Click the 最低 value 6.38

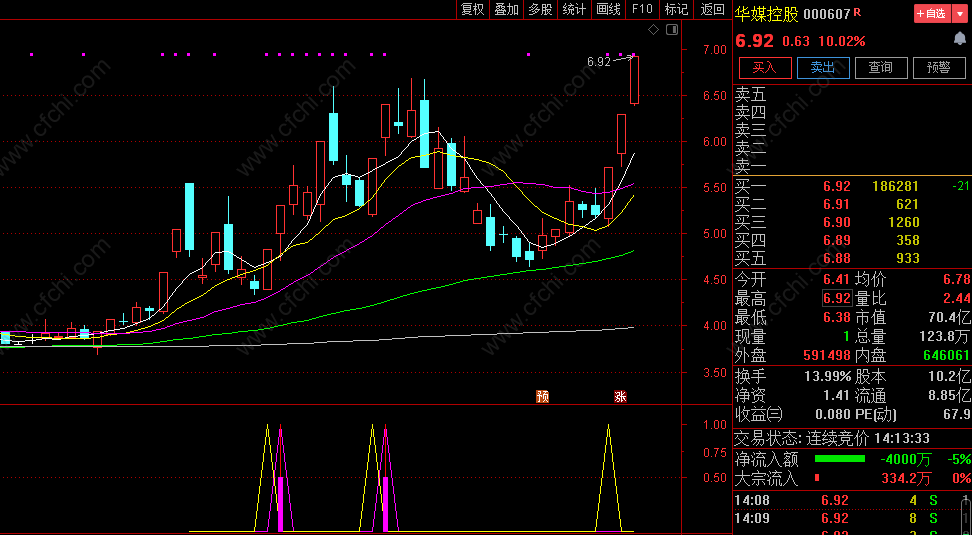pyautogui.click(x=837, y=317)
